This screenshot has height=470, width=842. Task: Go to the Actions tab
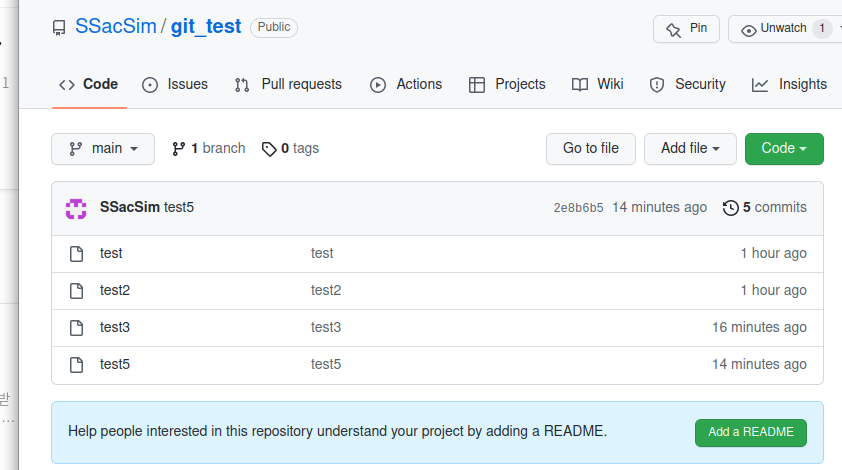406,84
